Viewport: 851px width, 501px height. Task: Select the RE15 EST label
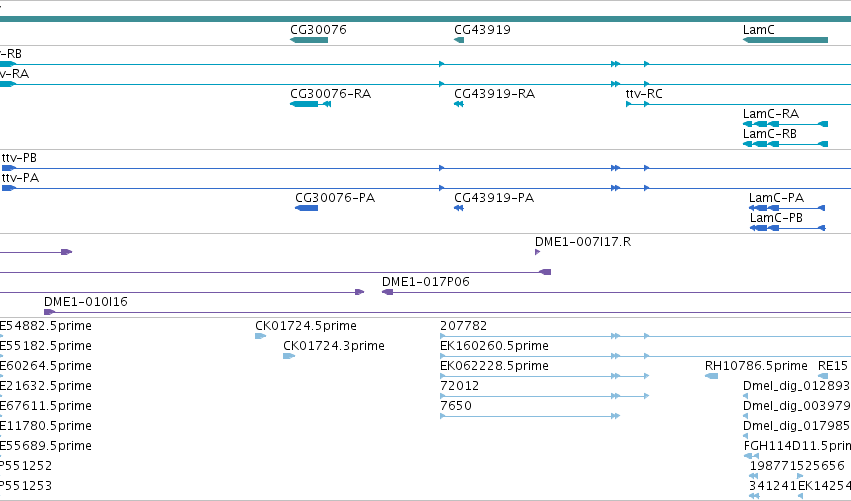833,366
